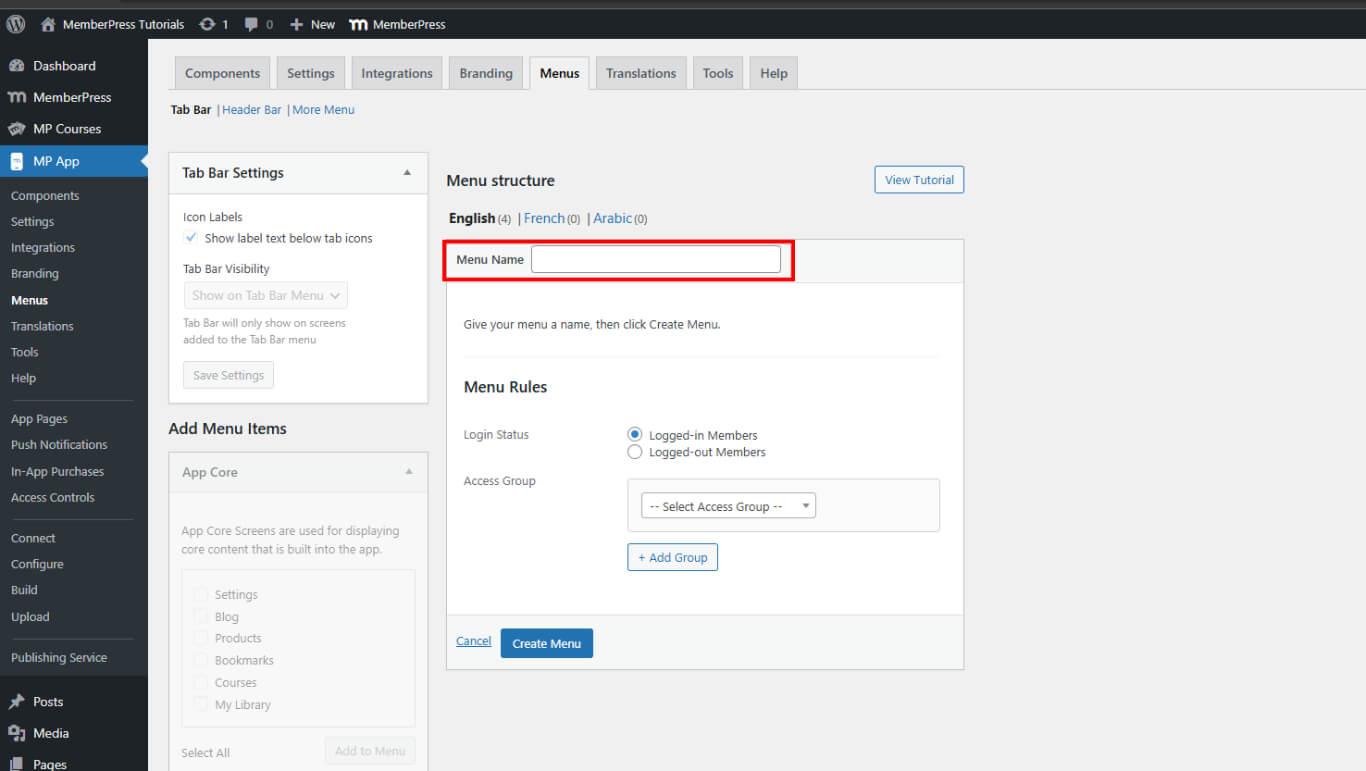Open the Select Access Group dropdown
Image resolution: width=1366 pixels, height=771 pixels.
(x=728, y=506)
